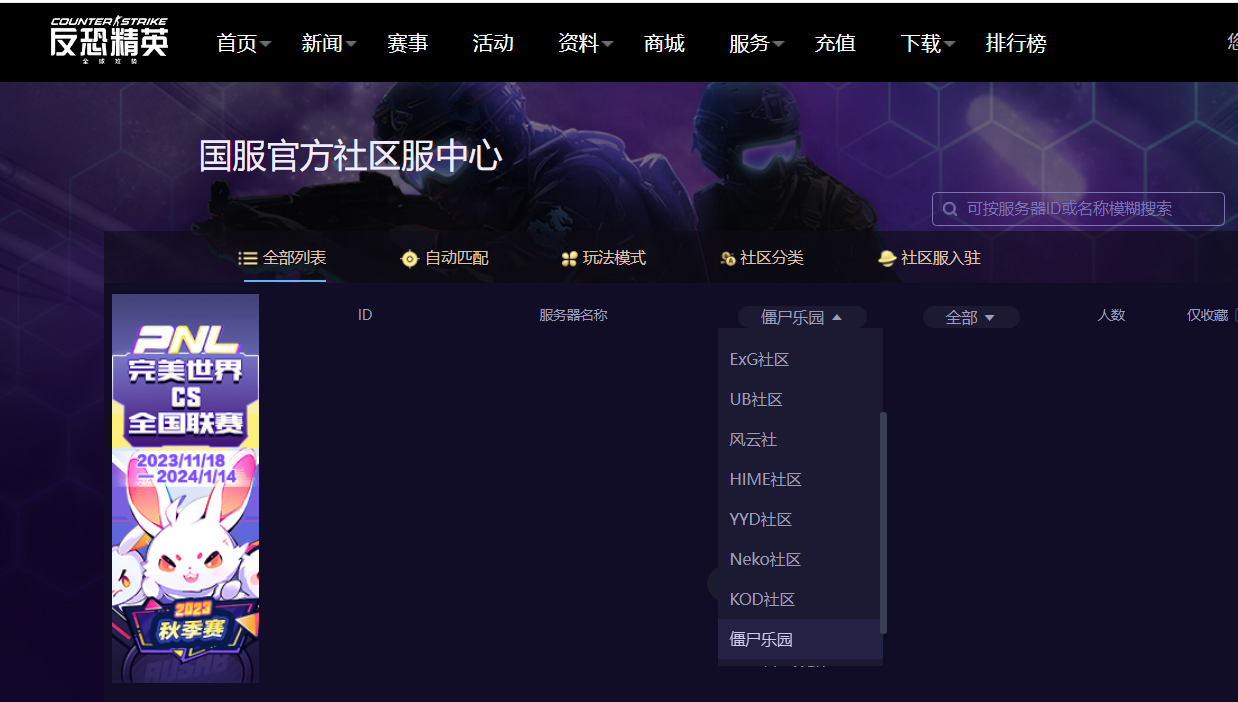This screenshot has height=702, width=1238.
Task: Switch to the 全部列表 tab
Action: 284,259
